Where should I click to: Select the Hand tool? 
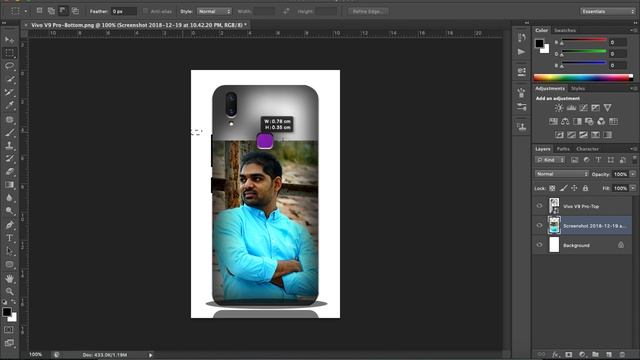[9, 278]
